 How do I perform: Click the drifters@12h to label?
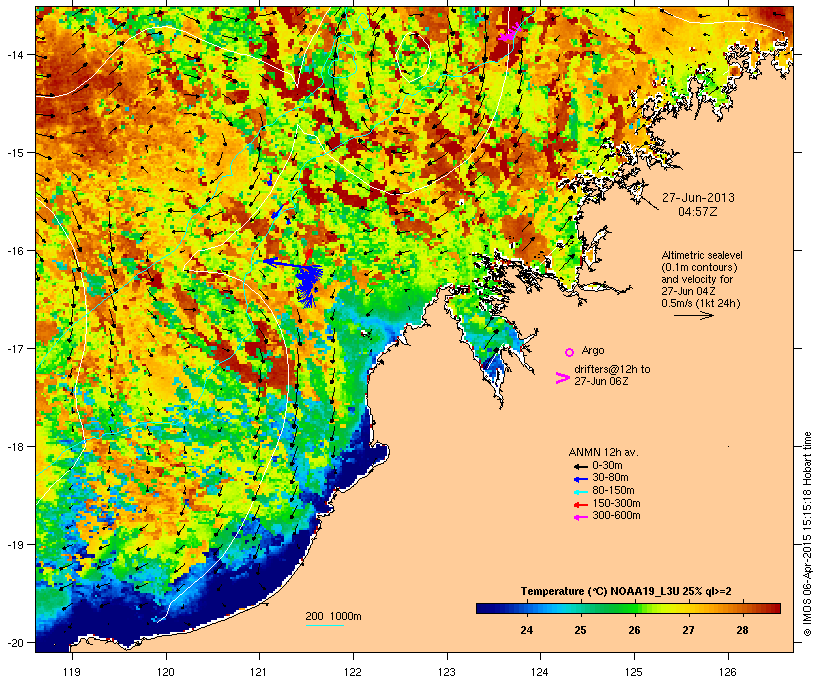click(x=612, y=369)
